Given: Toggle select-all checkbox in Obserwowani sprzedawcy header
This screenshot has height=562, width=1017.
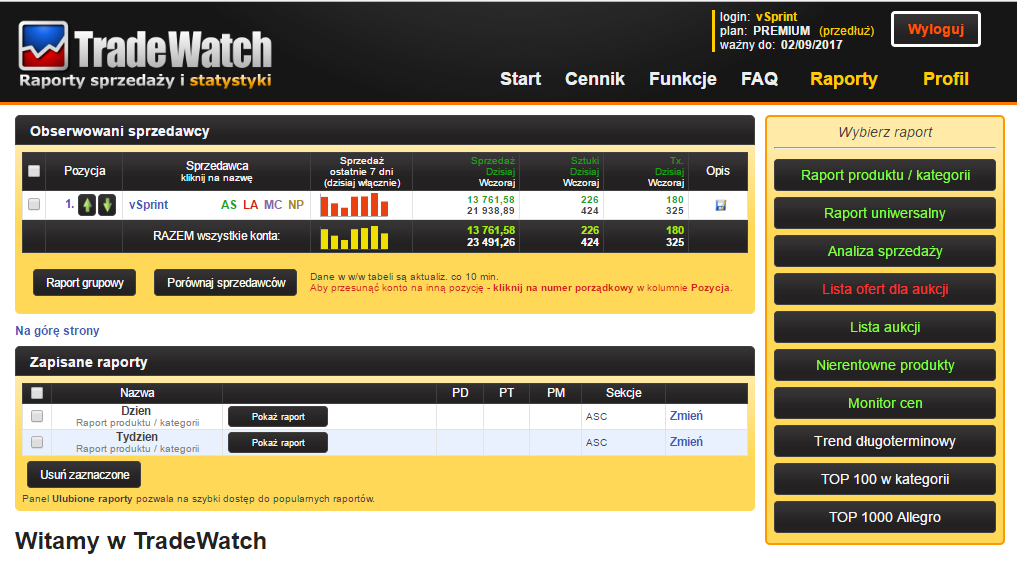Looking at the screenshot, I should pos(34,171).
